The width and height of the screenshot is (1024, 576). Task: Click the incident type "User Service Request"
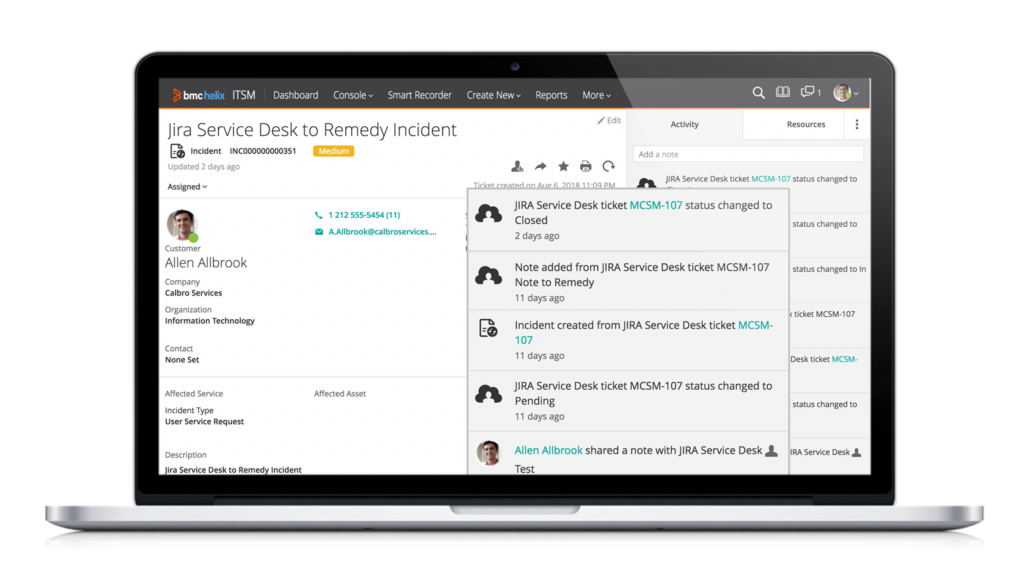[204, 422]
